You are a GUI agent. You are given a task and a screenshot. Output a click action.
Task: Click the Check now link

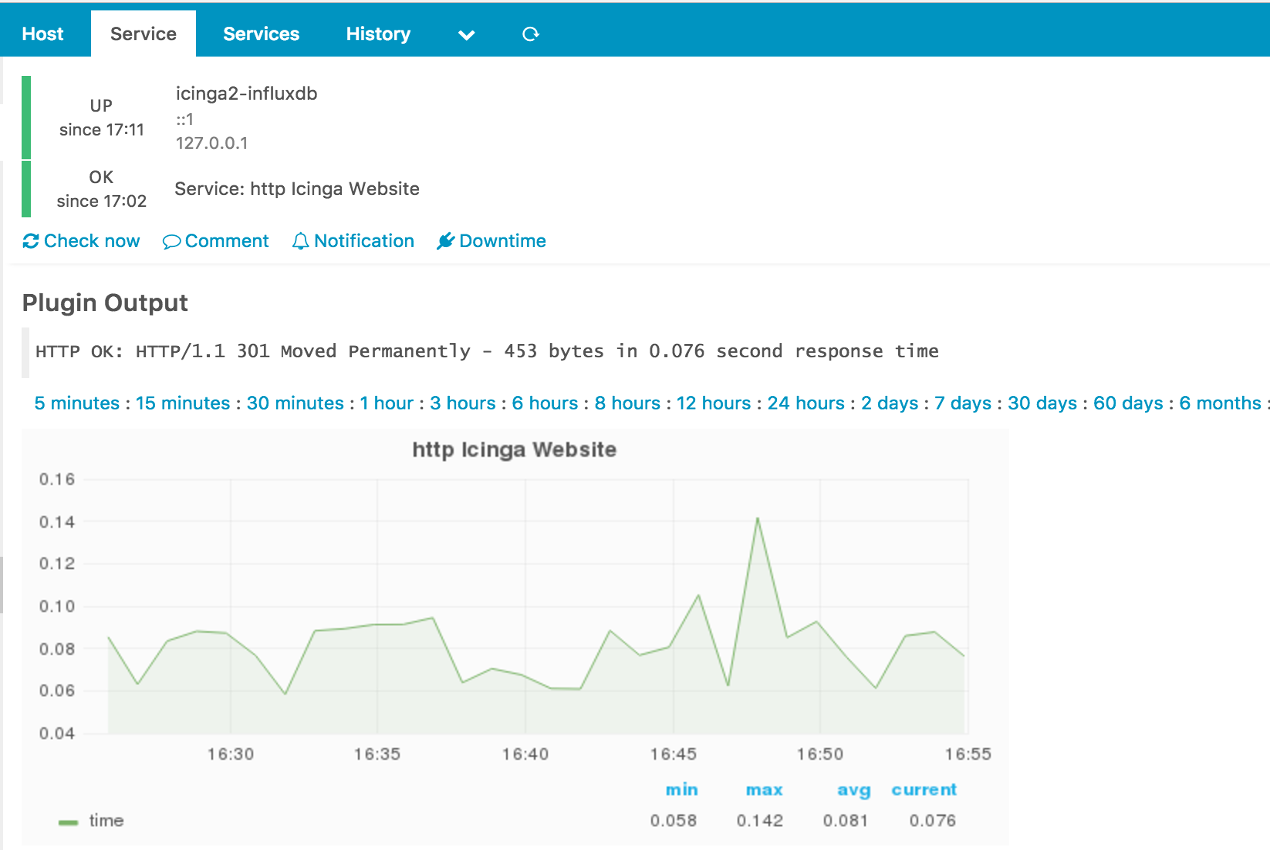point(81,241)
